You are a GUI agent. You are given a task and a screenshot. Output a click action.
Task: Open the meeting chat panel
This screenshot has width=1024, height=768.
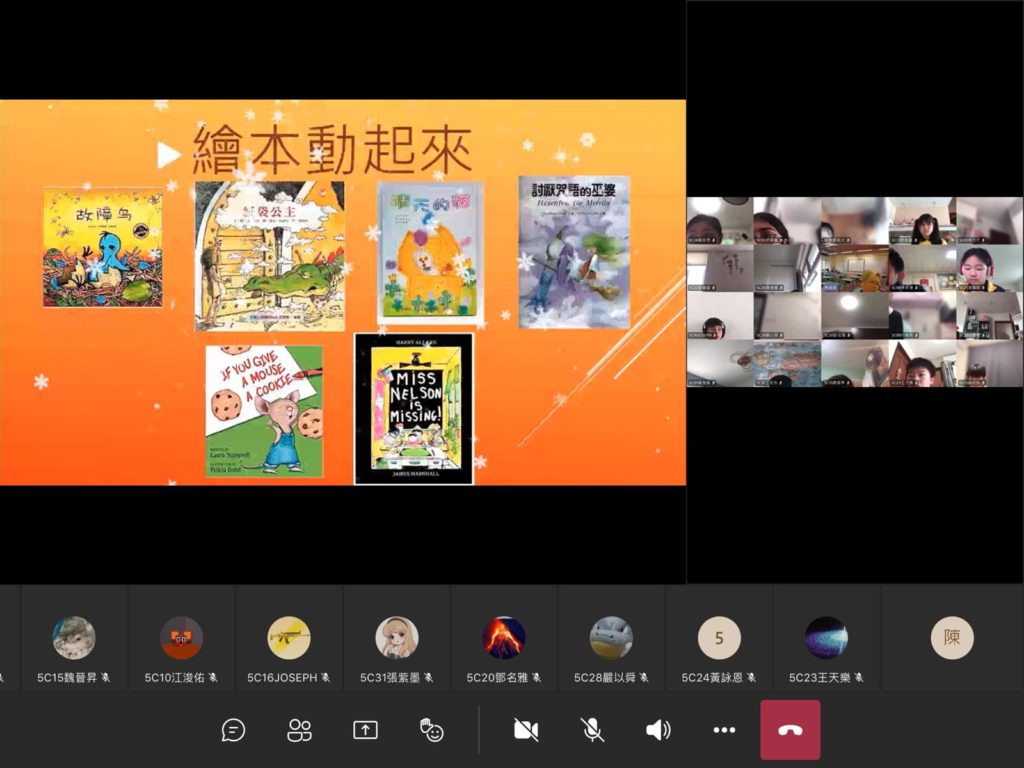coord(233,730)
